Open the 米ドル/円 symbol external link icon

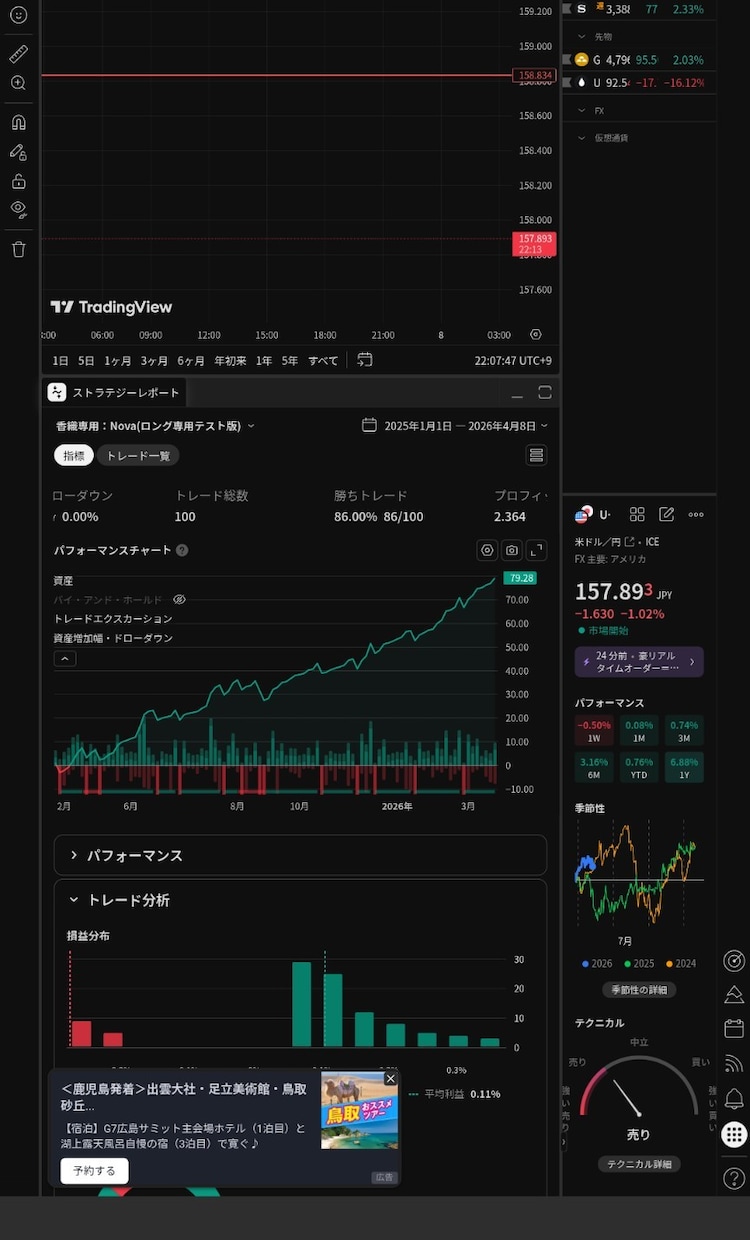[x=629, y=542]
